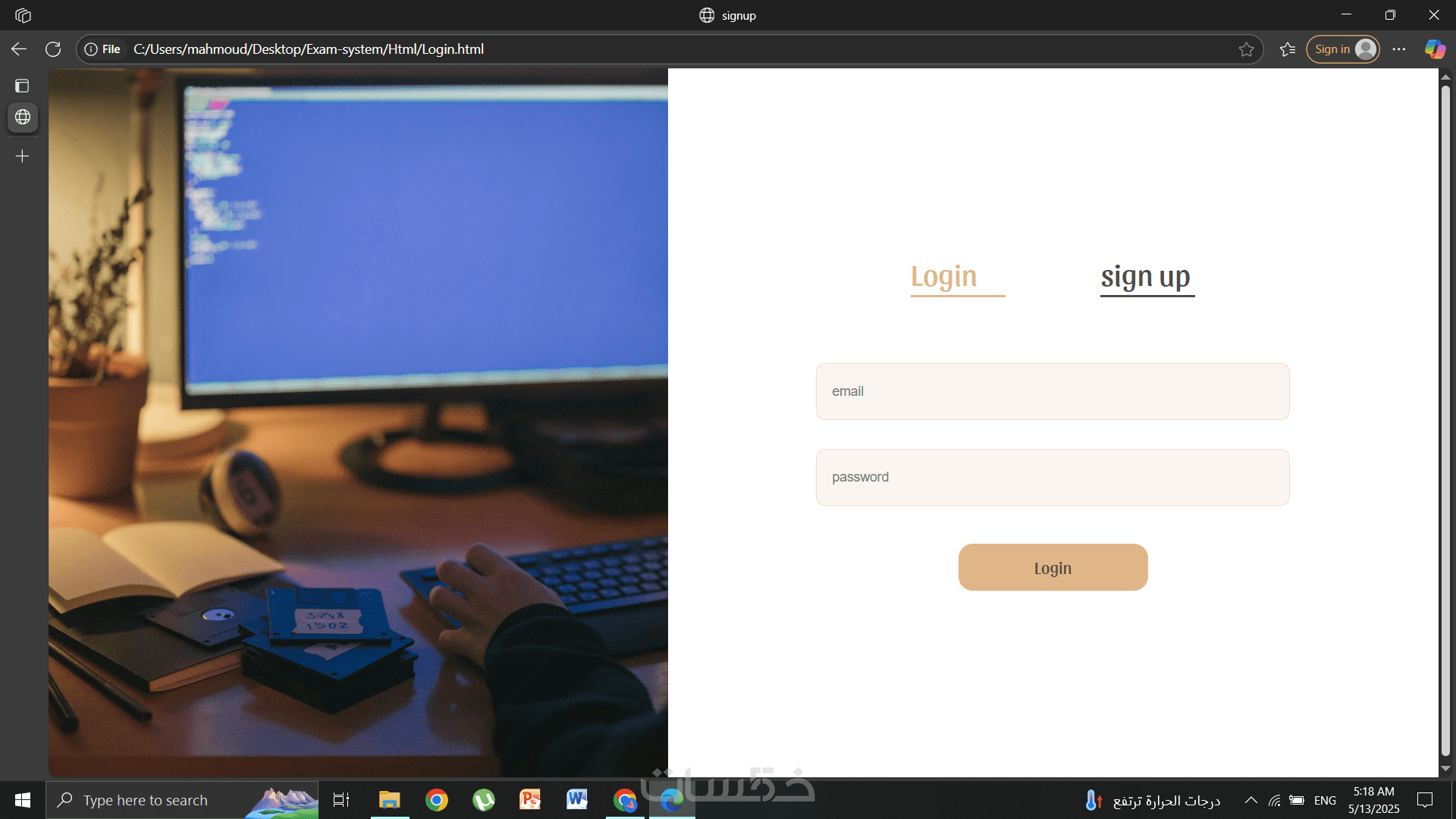Click the ENG language indicator
This screenshot has width=1456, height=819.
(1325, 800)
